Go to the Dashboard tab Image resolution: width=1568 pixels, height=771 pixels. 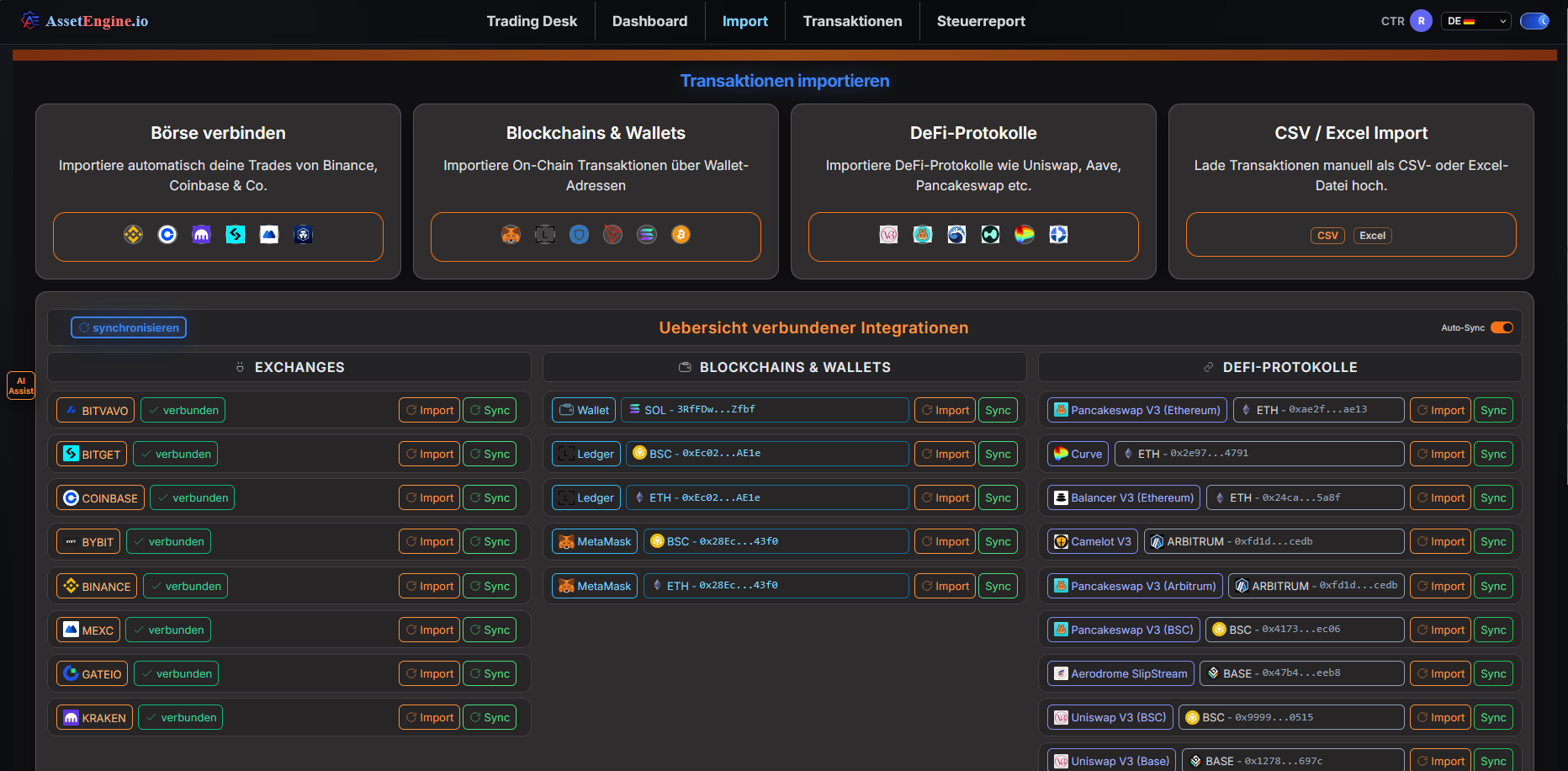pyautogui.click(x=649, y=21)
